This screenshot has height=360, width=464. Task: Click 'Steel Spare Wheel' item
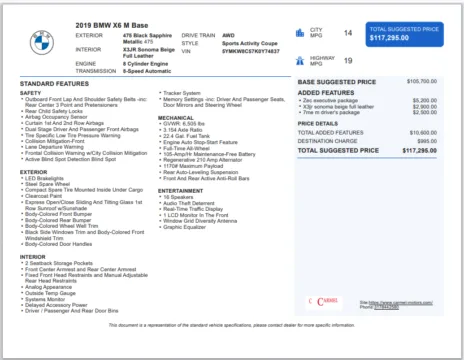47,184
